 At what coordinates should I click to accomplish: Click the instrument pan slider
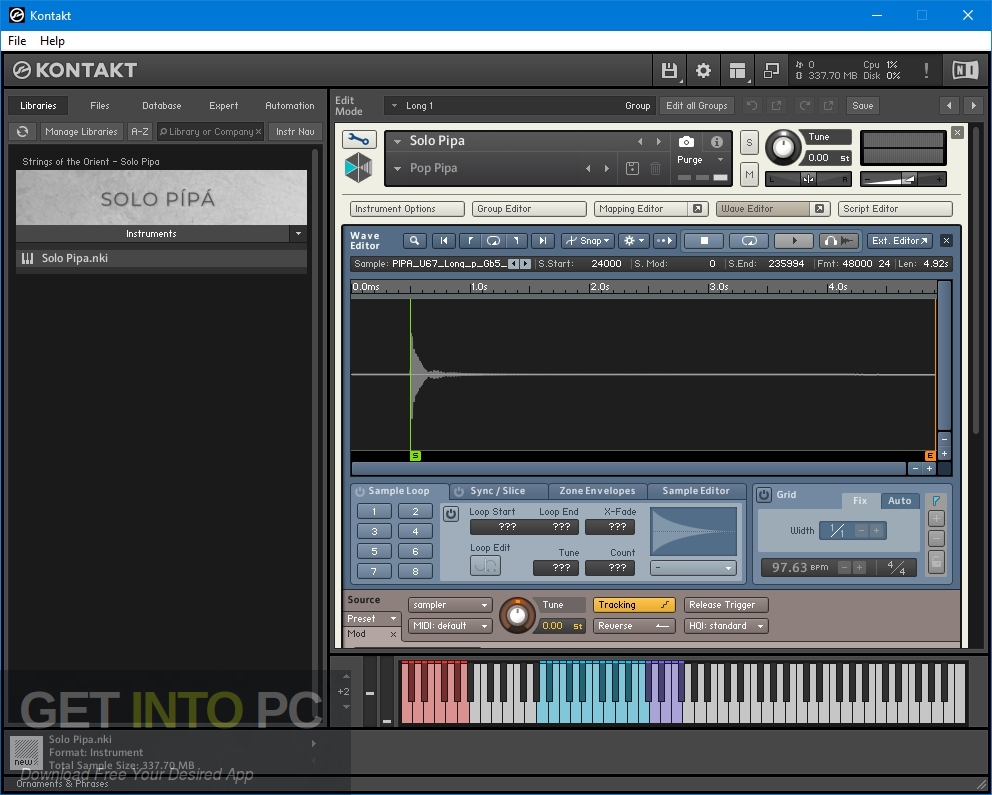click(x=808, y=180)
